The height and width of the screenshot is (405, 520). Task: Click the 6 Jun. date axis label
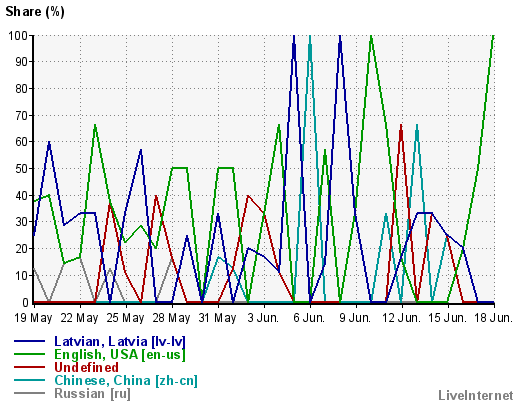click(x=309, y=318)
